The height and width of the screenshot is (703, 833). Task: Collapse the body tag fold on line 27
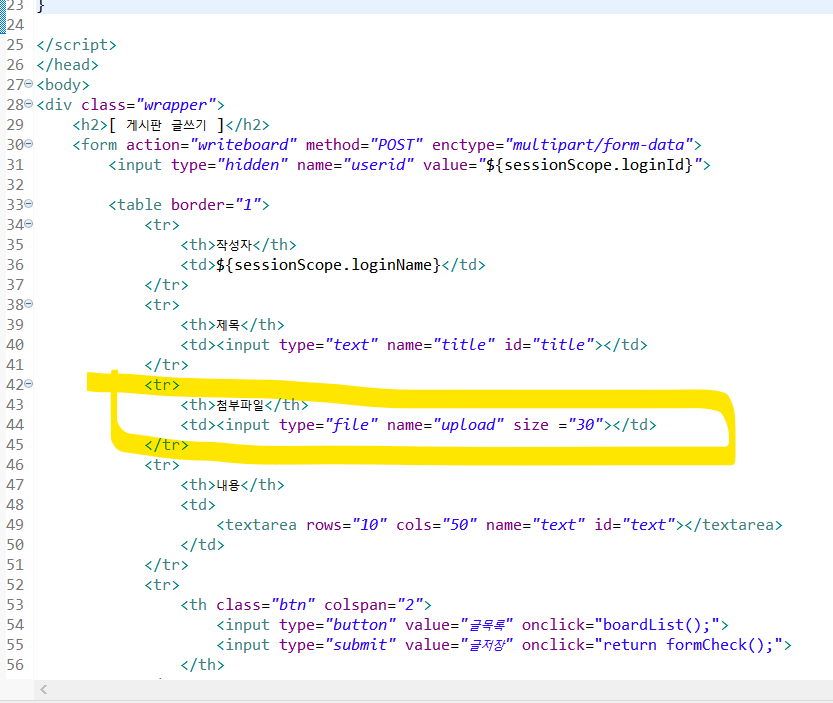pyautogui.click(x=29, y=84)
